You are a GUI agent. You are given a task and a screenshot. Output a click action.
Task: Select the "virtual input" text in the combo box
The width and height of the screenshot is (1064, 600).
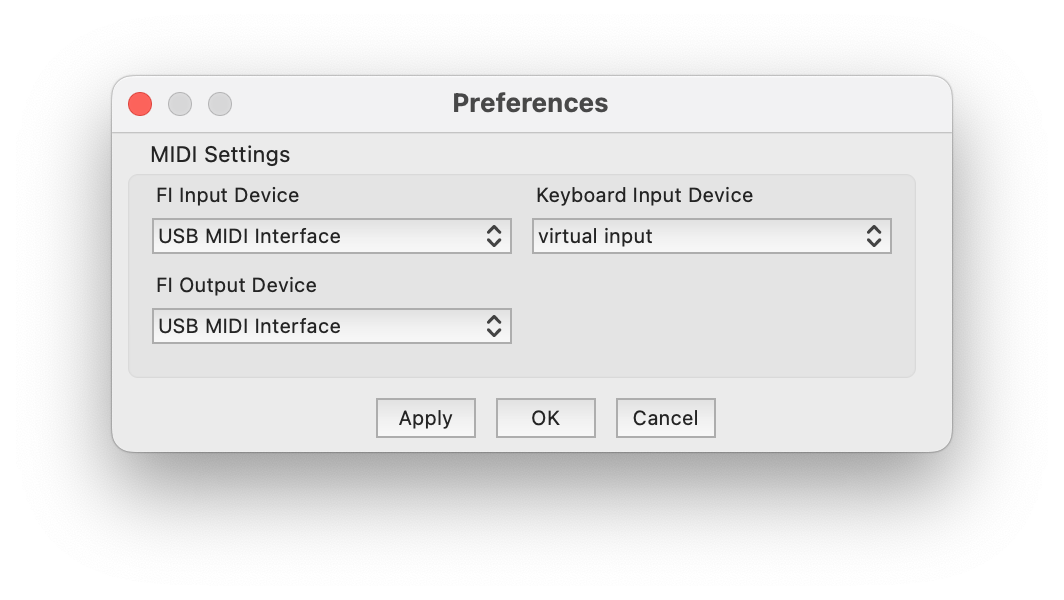595,237
